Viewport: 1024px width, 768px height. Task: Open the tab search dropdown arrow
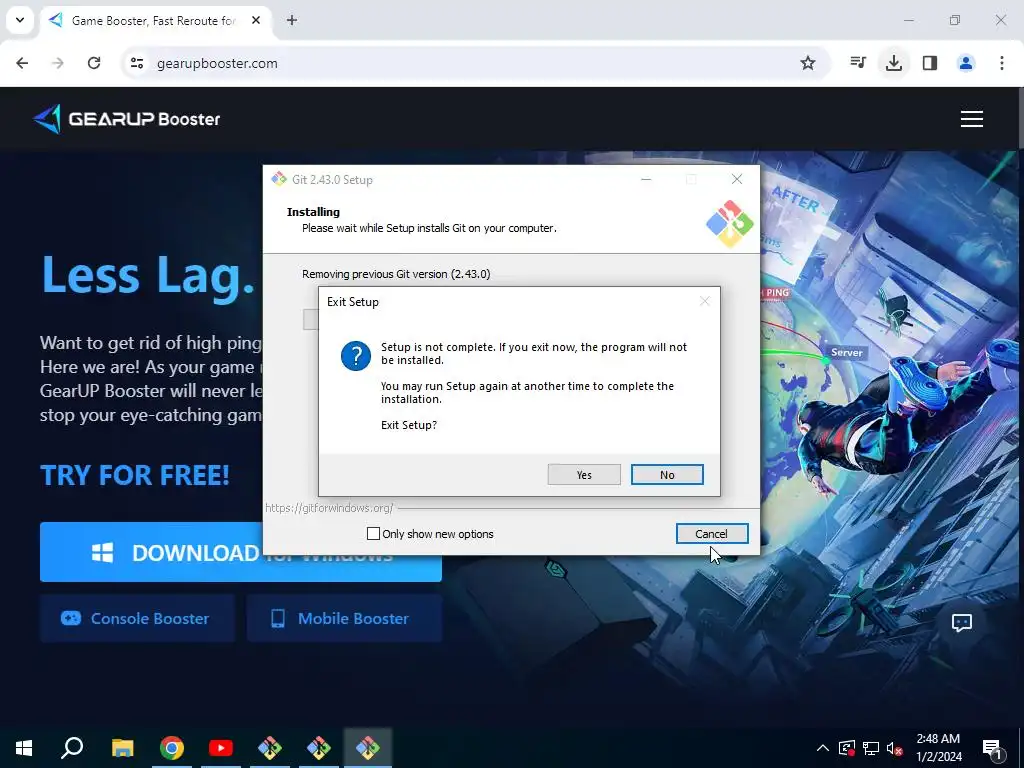tap(20, 20)
